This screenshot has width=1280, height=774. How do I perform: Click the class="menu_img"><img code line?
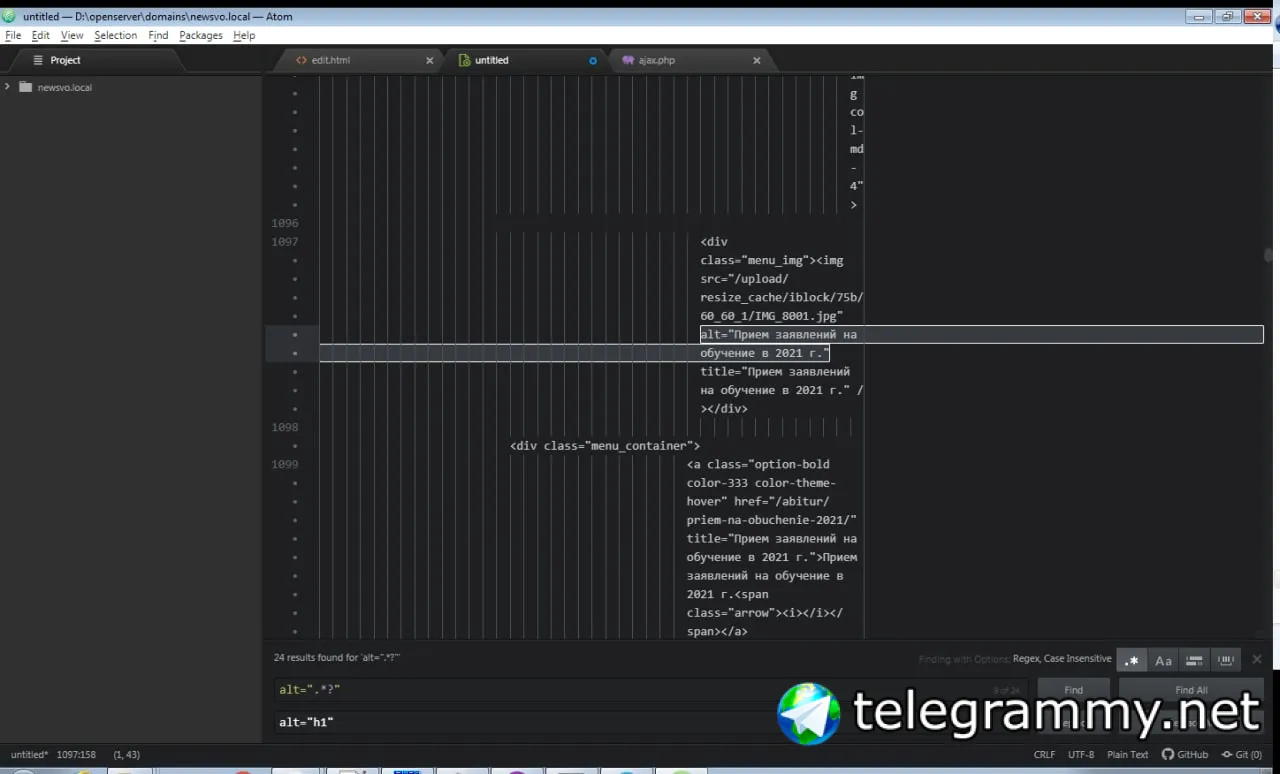[771, 260]
